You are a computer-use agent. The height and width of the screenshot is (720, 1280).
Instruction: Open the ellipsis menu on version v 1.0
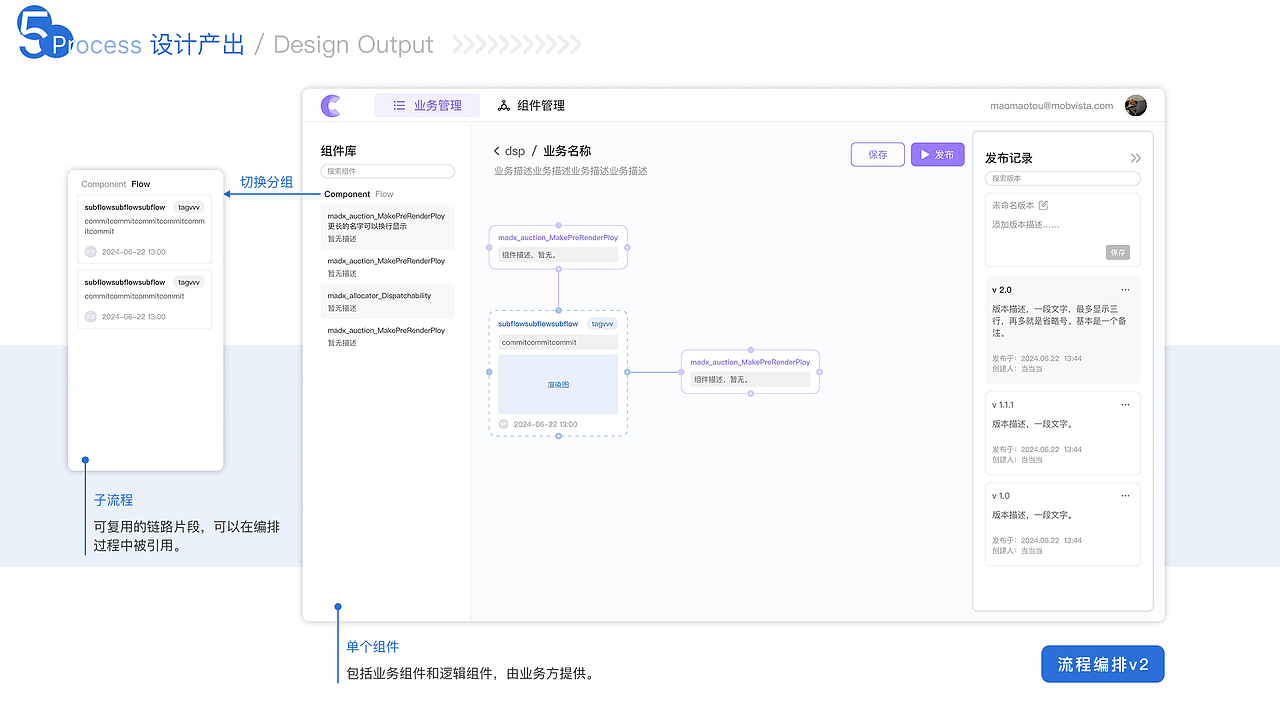pyautogui.click(x=1125, y=494)
